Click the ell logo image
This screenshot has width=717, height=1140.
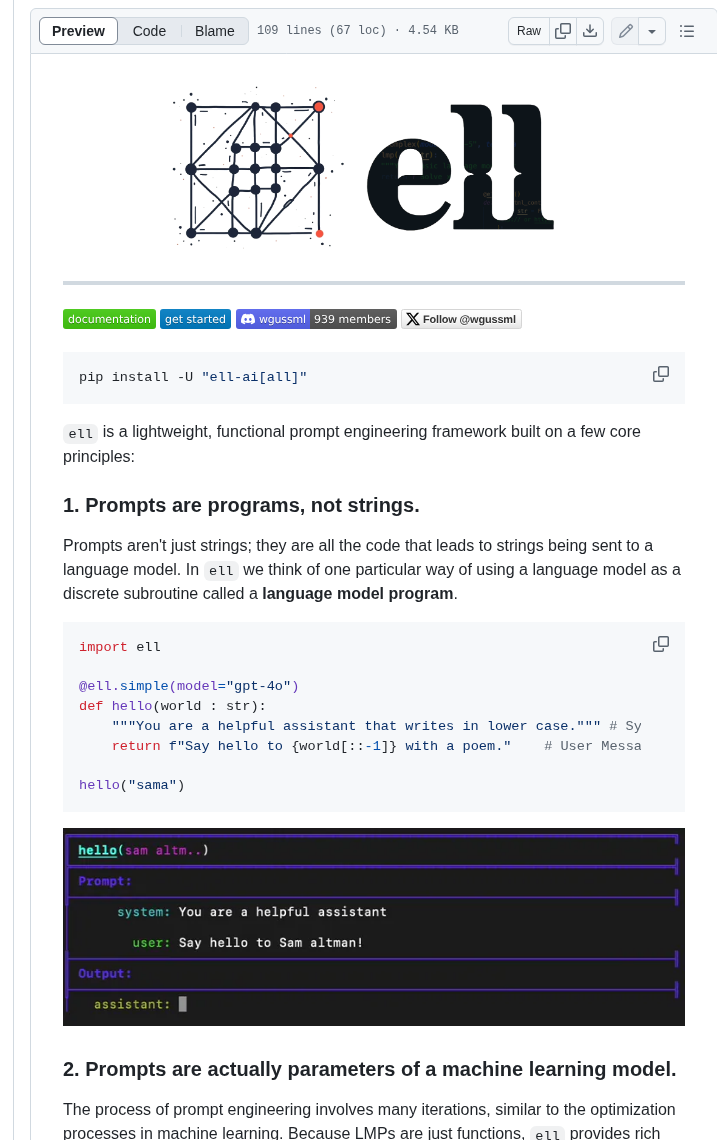(x=363, y=166)
